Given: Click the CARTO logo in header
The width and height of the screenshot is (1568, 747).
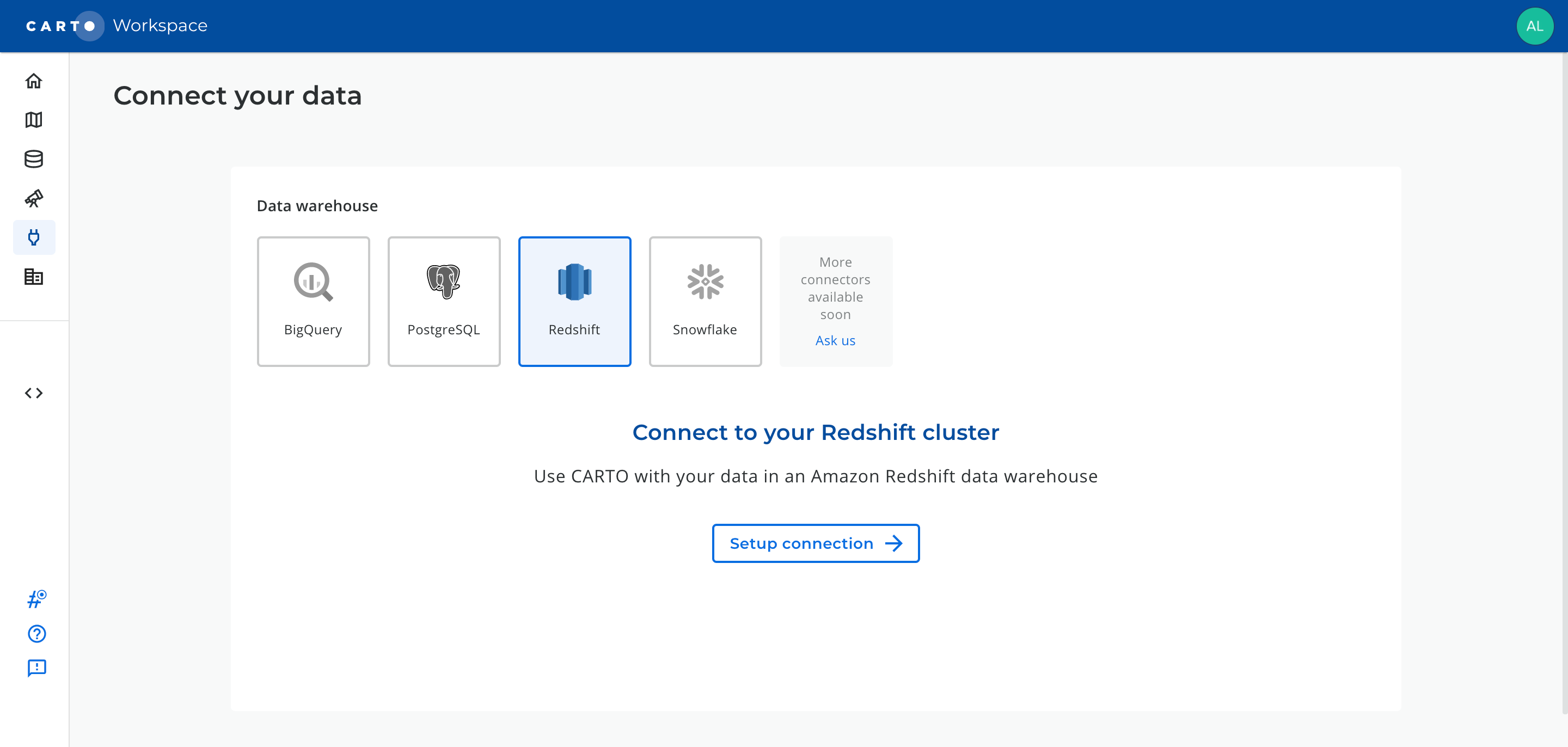Looking at the screenshot, I should click(x=64, y=26).
